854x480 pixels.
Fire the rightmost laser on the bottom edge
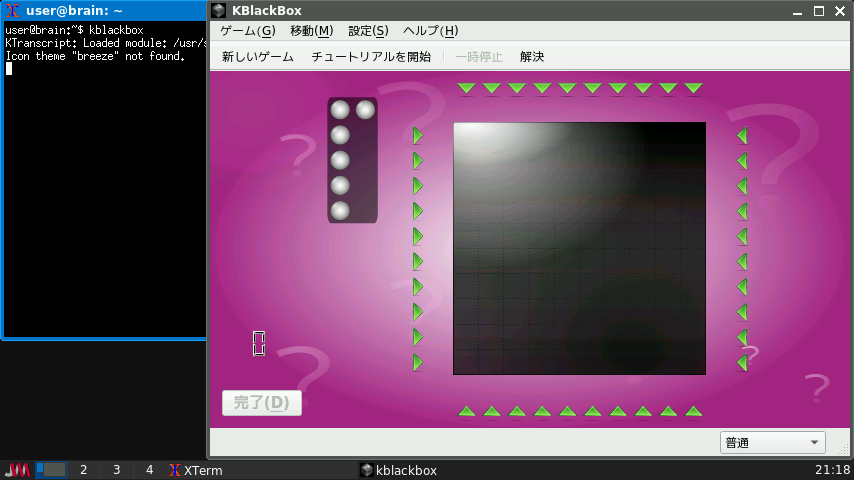[693, 411]
